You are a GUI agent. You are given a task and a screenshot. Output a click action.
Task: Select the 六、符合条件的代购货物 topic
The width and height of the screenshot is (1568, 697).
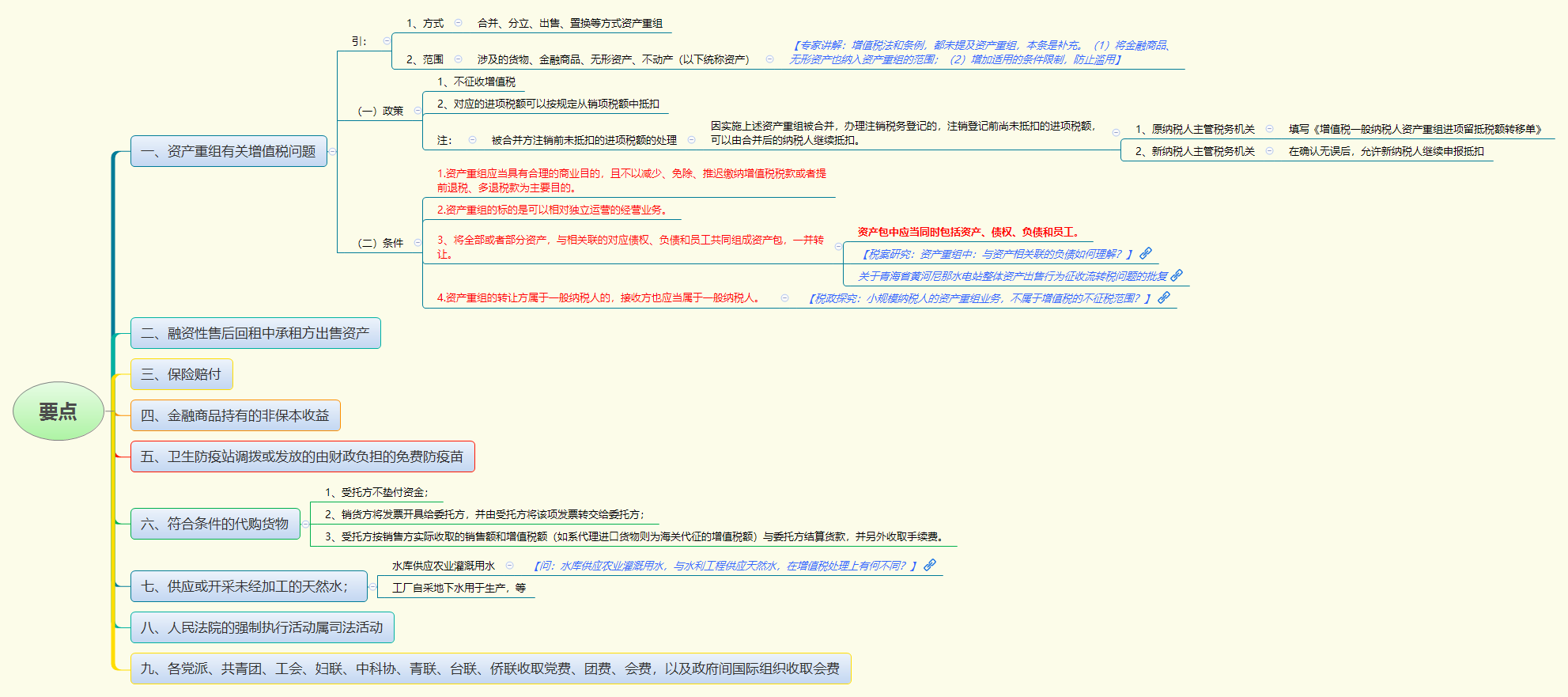[x=215, y=524]
